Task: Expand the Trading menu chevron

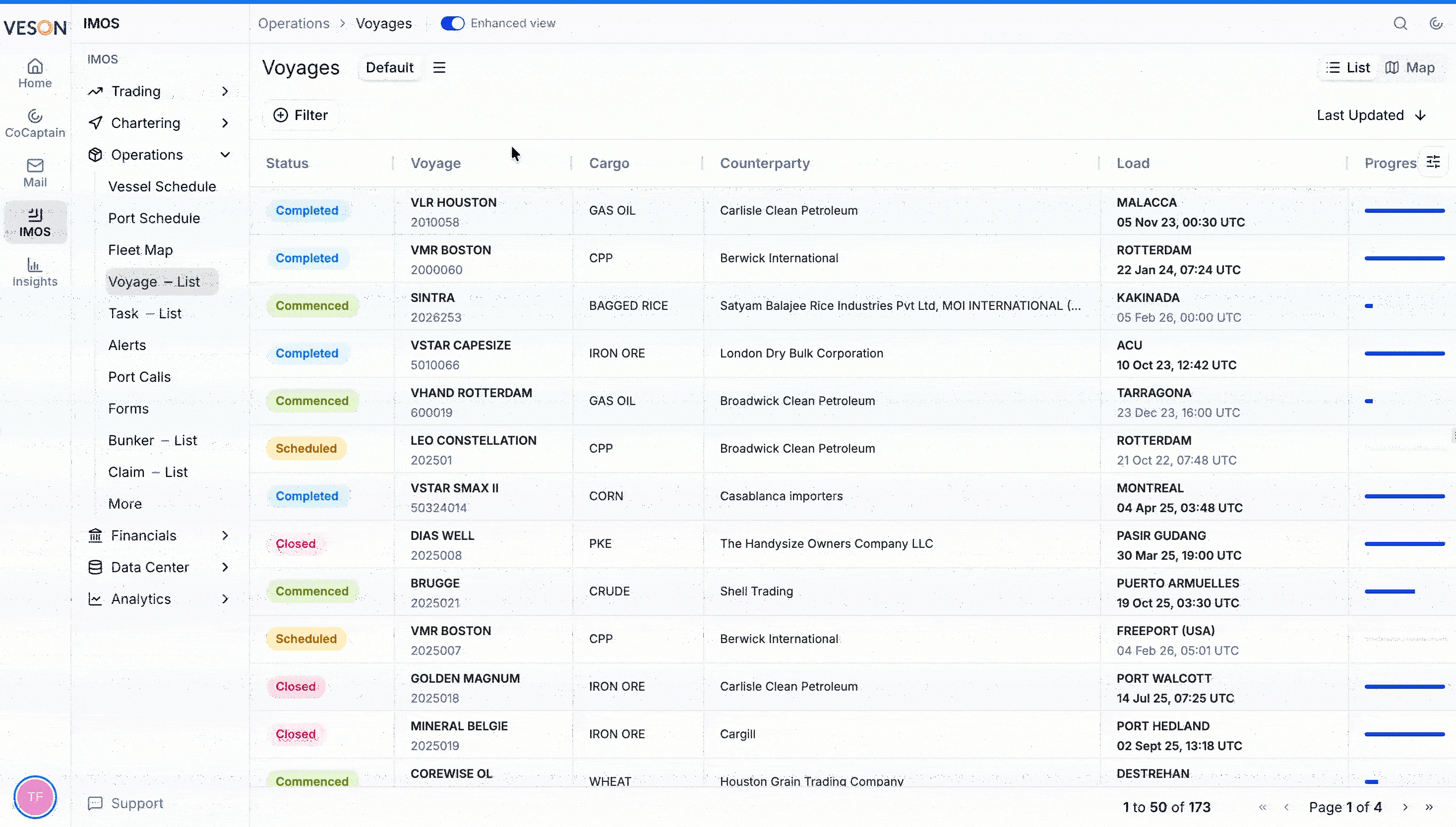Action: (226, 91)
